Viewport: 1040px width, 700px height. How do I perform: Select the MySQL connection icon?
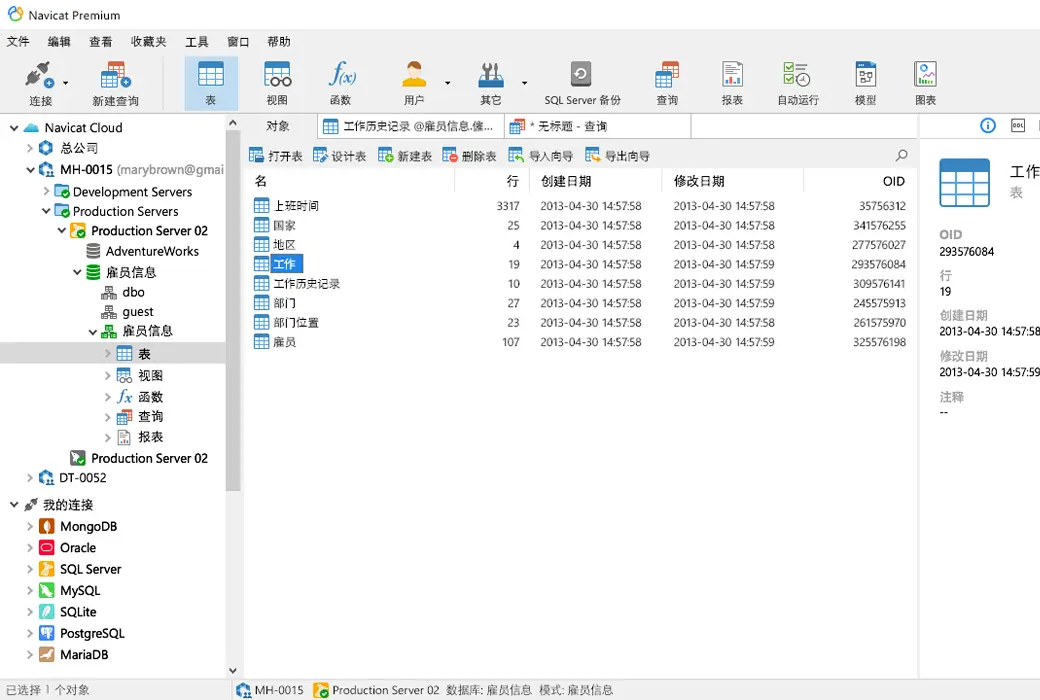point(46,591)
